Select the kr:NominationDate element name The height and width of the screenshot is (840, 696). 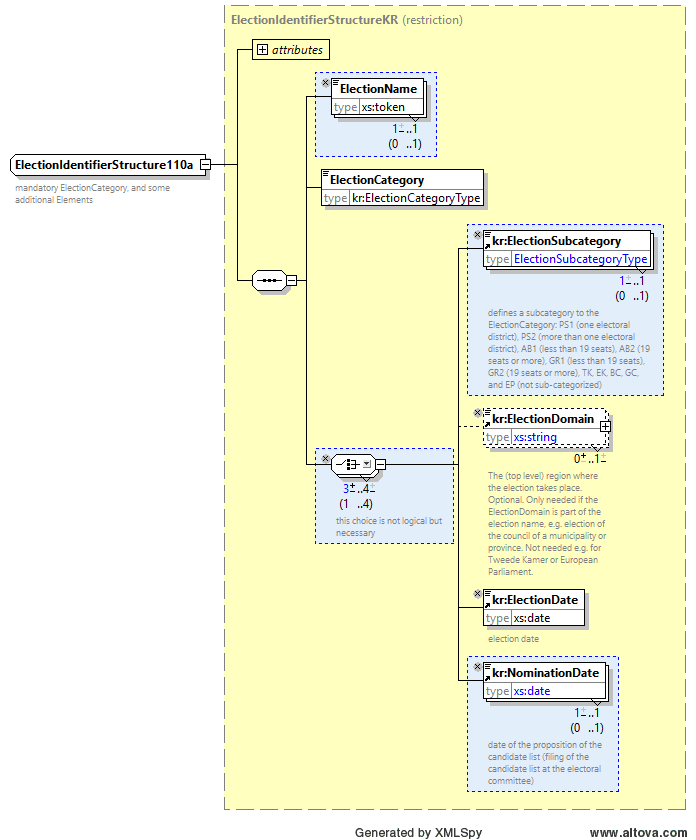pos(545,673)
